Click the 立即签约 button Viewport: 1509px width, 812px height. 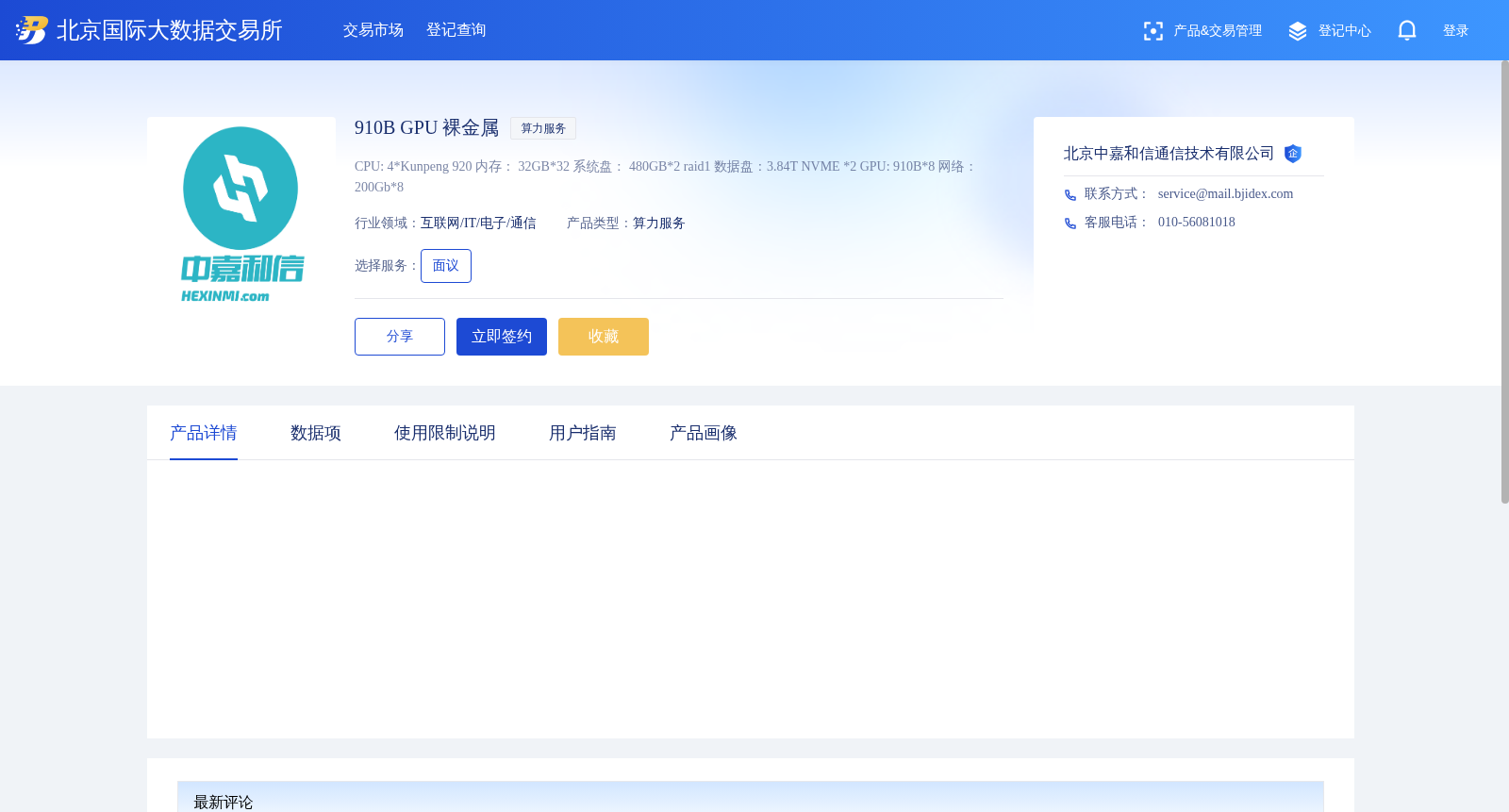click(502, 337)
